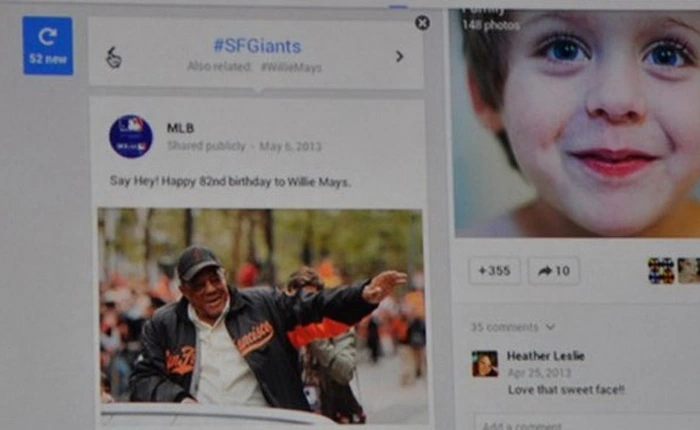Click the 'Love that sweet face!!' comment text
This screenshot has width=700, height=430.
coord(566,390)
